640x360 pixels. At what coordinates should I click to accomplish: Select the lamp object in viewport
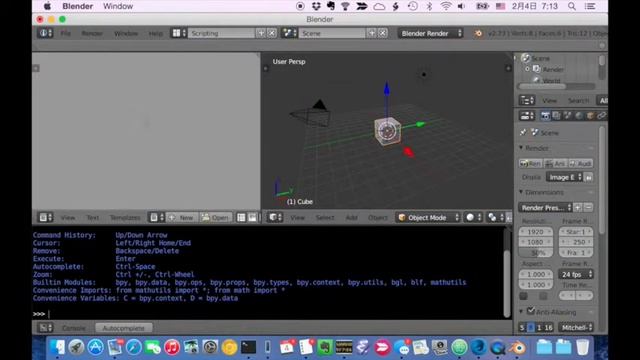[424, 74]
